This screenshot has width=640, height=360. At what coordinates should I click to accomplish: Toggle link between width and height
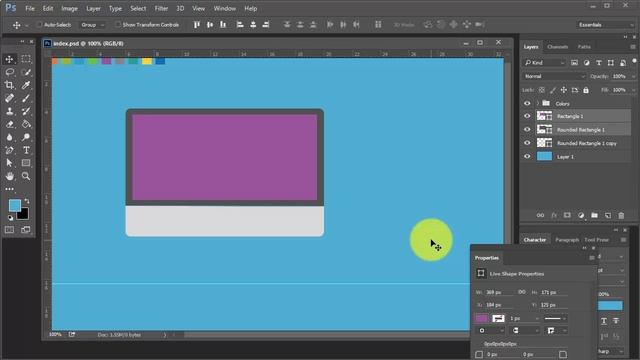coord(522,292)
